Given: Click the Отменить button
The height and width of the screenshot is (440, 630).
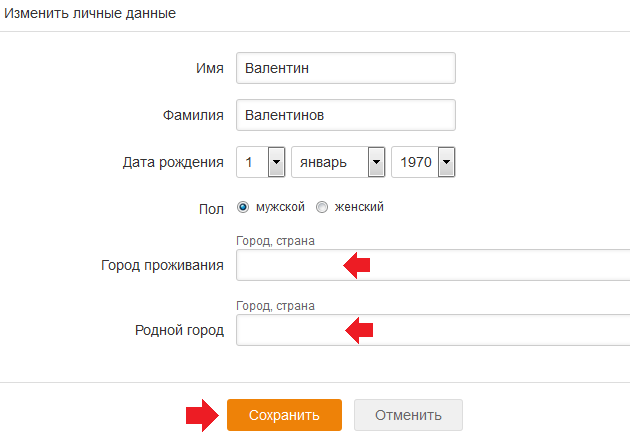Looking at the screenshot, I should pyautogui.click(x=408, y=415).
